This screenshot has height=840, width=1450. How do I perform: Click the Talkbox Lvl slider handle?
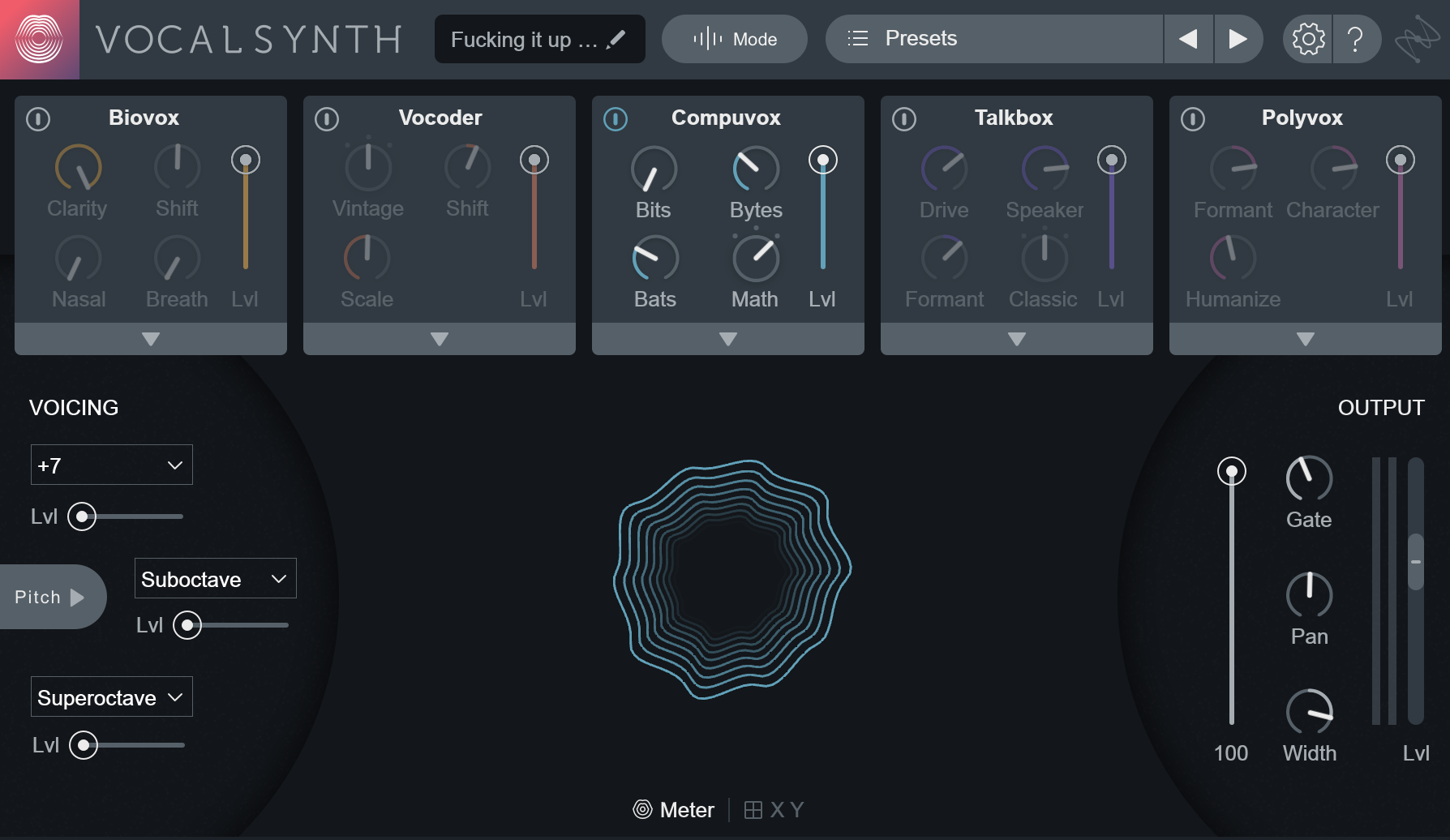pyautogui.click(x=1112, y=160)
